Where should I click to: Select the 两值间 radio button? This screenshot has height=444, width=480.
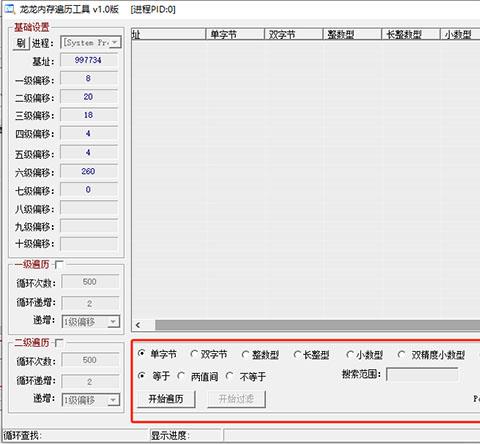(x=198, y=377)
